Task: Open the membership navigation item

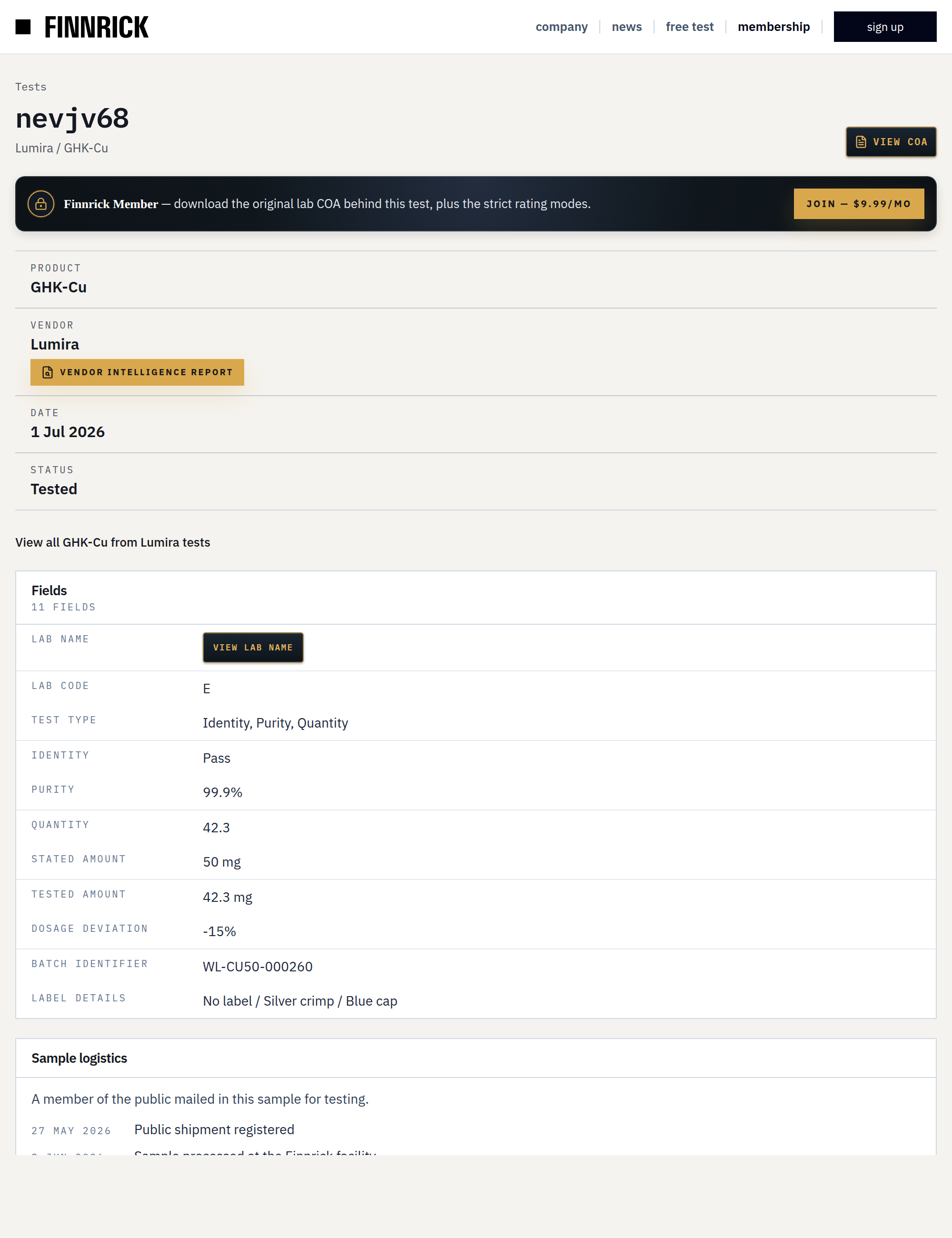Action: [773, 27]
